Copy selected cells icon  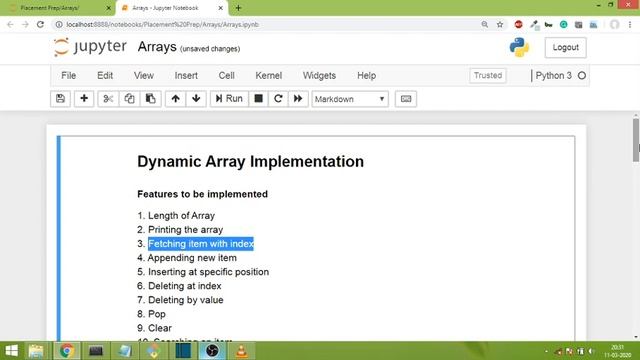129,99
